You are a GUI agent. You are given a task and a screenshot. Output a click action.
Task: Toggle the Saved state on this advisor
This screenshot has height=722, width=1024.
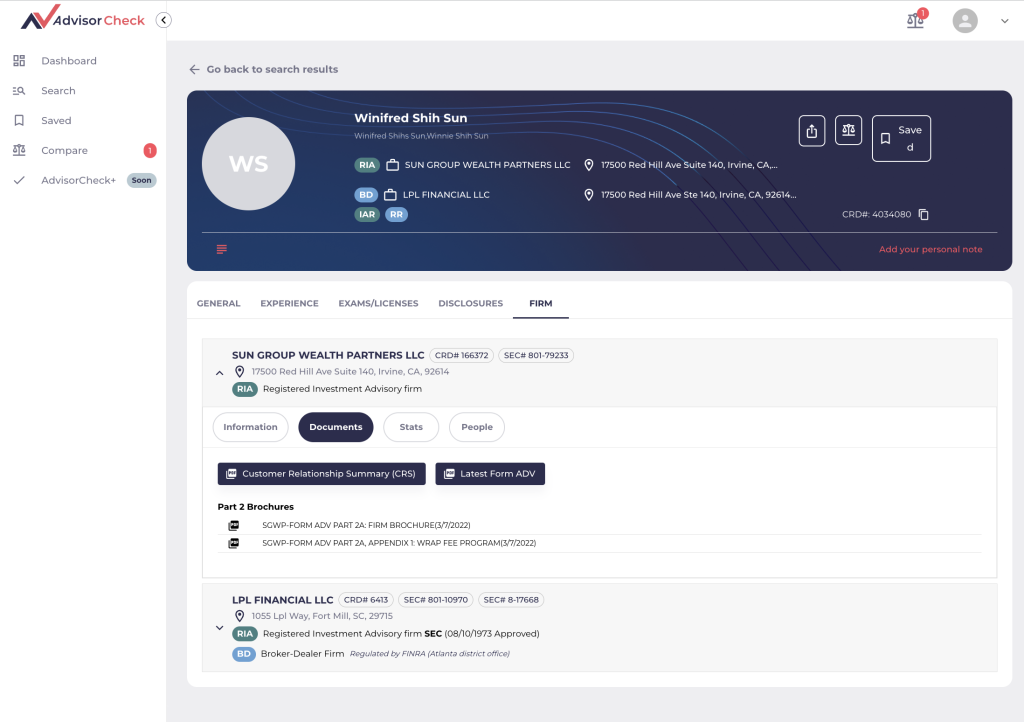click(901, 138)
